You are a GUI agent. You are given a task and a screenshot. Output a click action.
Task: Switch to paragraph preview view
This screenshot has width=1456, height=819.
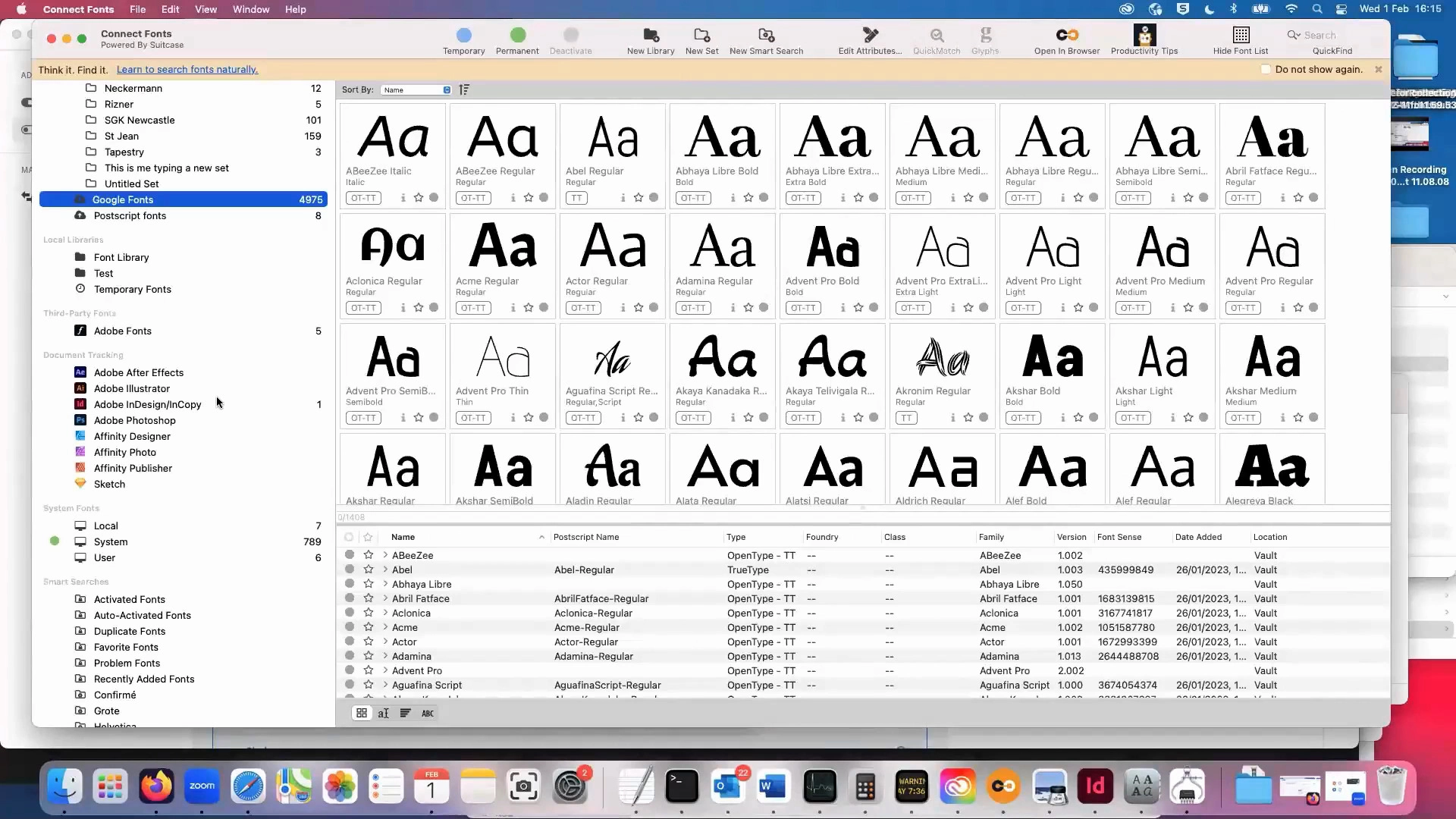pyautogui.click(x=406, y=713)
